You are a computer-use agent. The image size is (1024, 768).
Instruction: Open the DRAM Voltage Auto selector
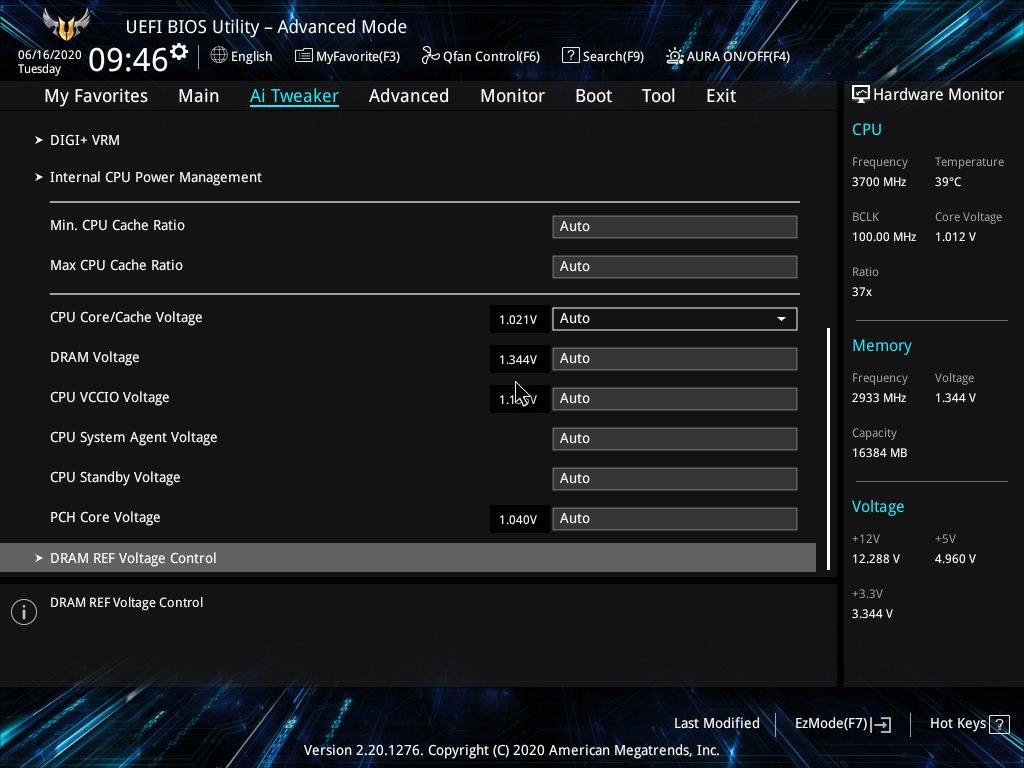pyautogui.click(x=674, y=358)
